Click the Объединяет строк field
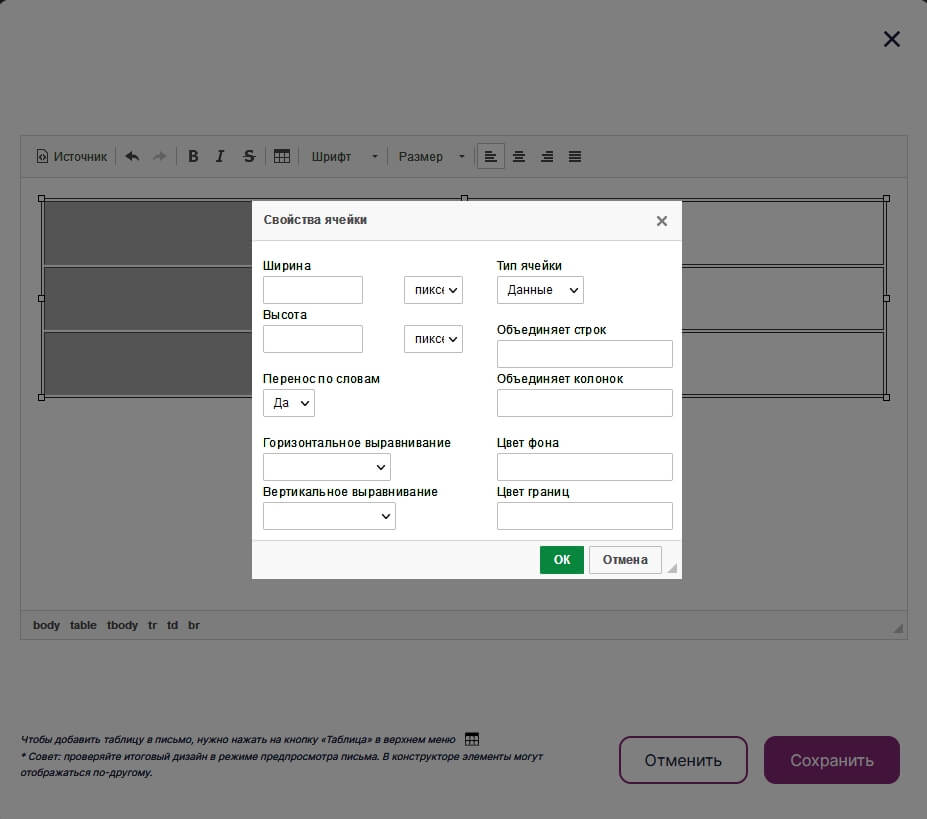This screenshot has height=819, width=927. click(585, 354)
